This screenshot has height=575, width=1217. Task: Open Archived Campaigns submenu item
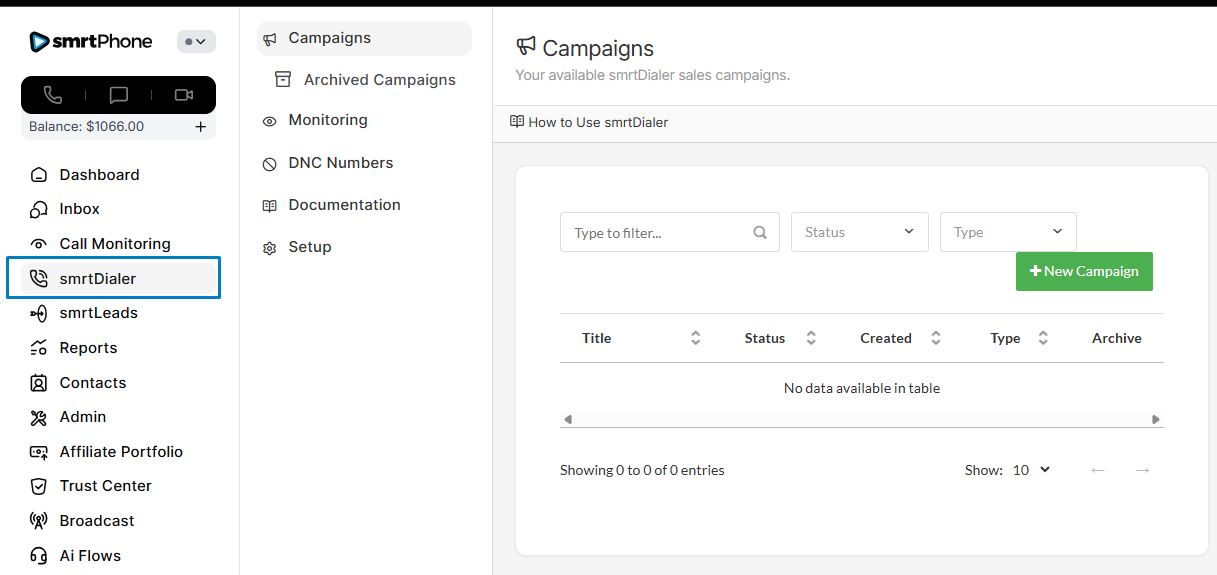tap(379, 80)
